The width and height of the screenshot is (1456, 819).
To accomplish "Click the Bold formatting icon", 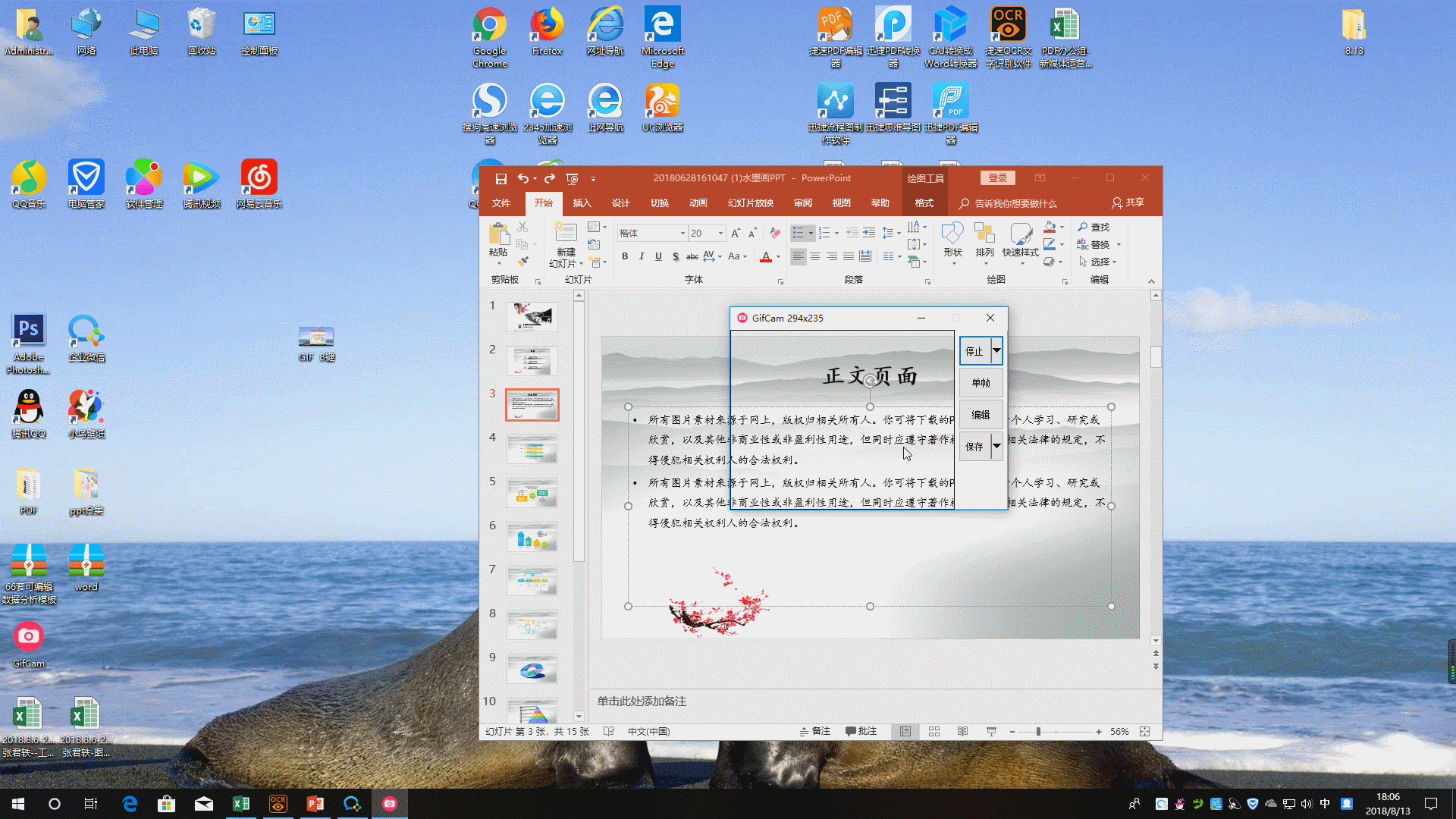I will coord(625,256).
